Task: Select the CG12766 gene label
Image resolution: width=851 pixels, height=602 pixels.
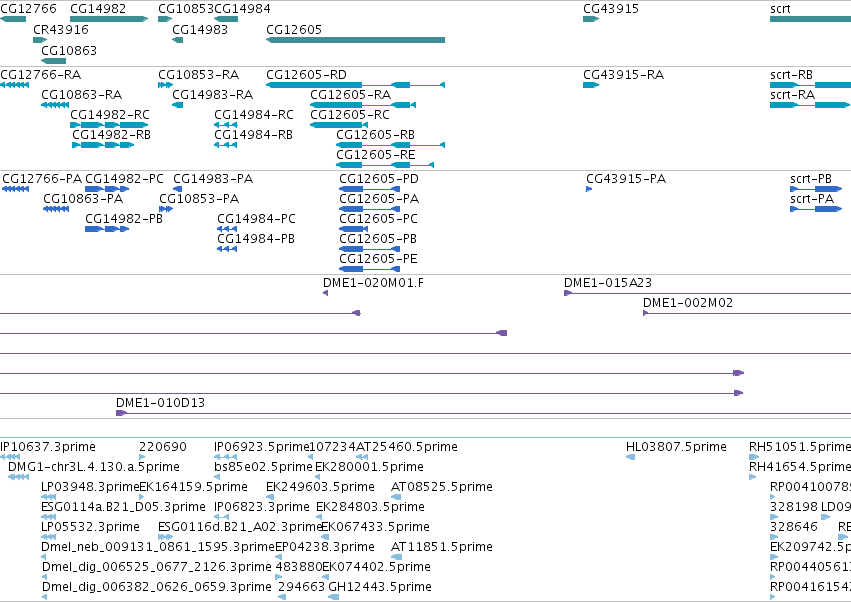Action: [x=28, y=9]
